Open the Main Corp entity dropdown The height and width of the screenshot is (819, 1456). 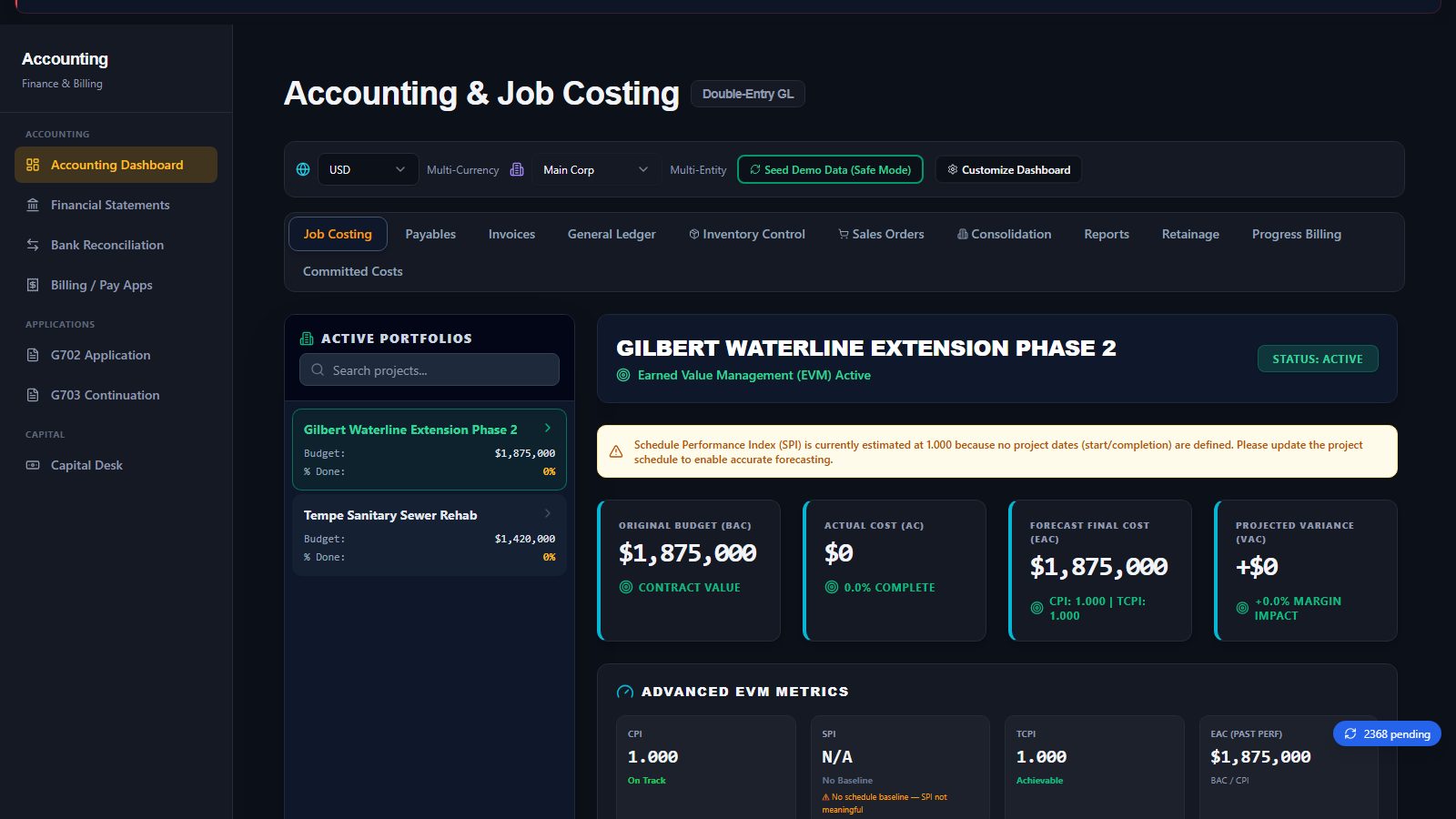pyautogui.click(x=596, y=169)
